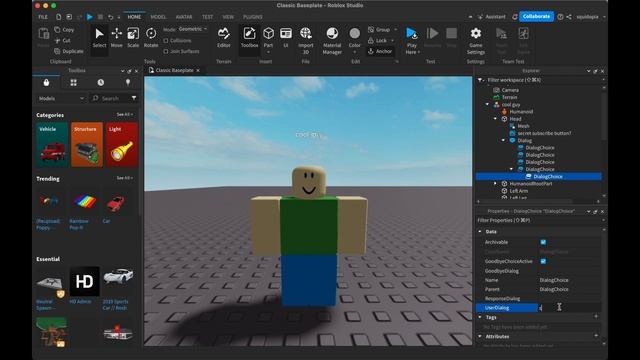
Task: Switch to the HOME ribbon tab
Action: point(134,17)
